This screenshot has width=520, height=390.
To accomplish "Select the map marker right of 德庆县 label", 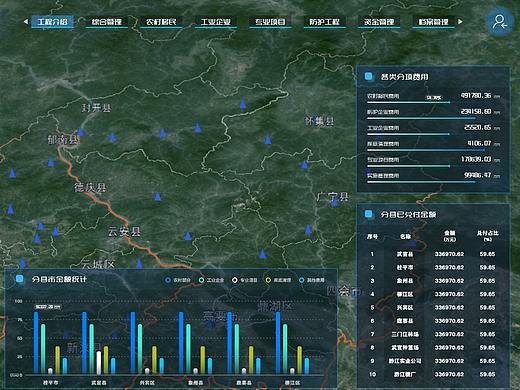I will coord(157,196).
